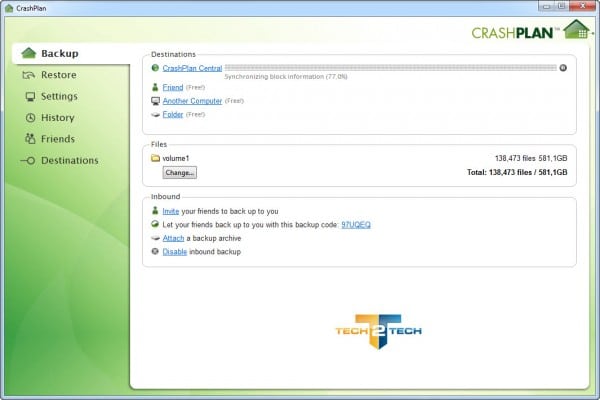This screenshot has height=400, width=600.
Task: Click the Destinations icon in sidebar
Action: click(30, 160)
